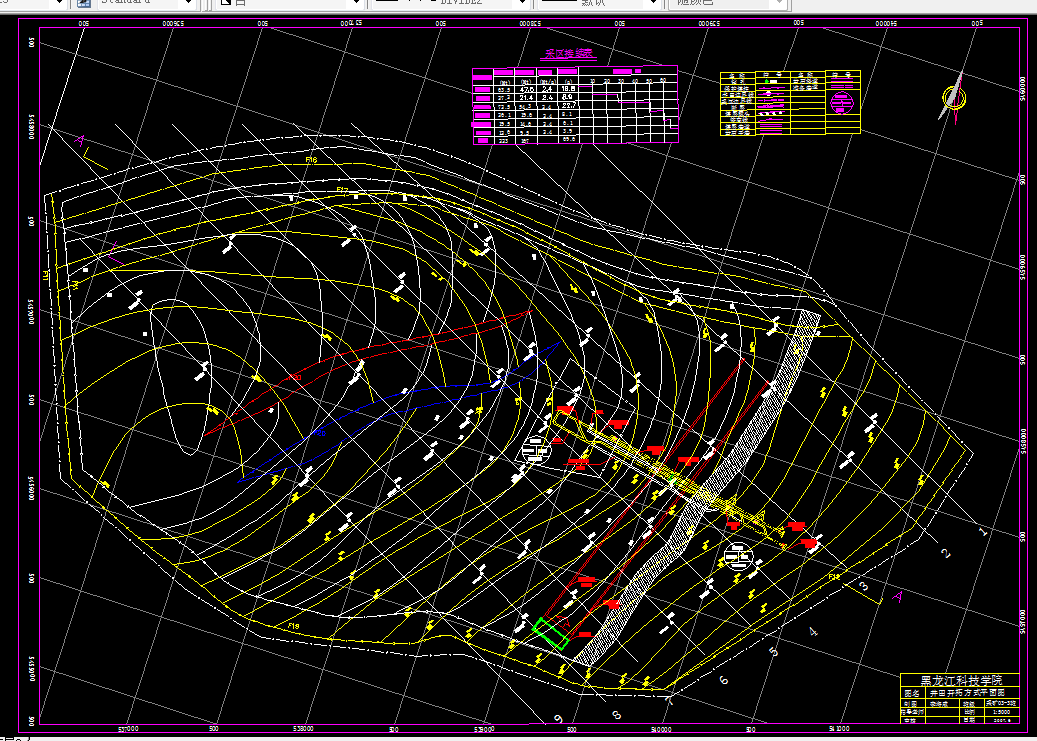Image resolution: width=1037 pixels, height=741 pixels.
Task: Select the drawing name 井田开拓方式平面图
Action: pos(966,693)
